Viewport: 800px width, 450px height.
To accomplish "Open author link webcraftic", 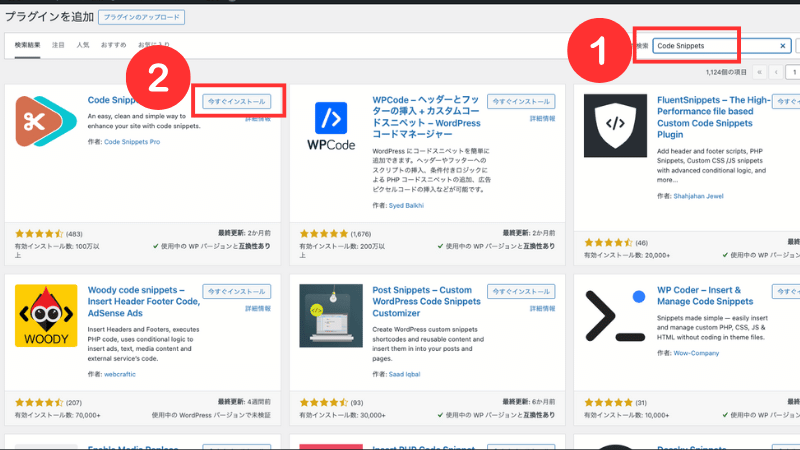I will pyautogui.click(x=120, y=374).
